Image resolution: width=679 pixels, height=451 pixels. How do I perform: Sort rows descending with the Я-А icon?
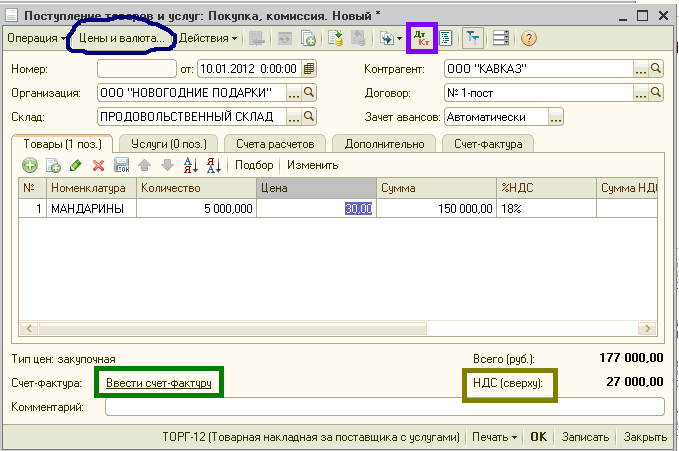tap(214, 165)
